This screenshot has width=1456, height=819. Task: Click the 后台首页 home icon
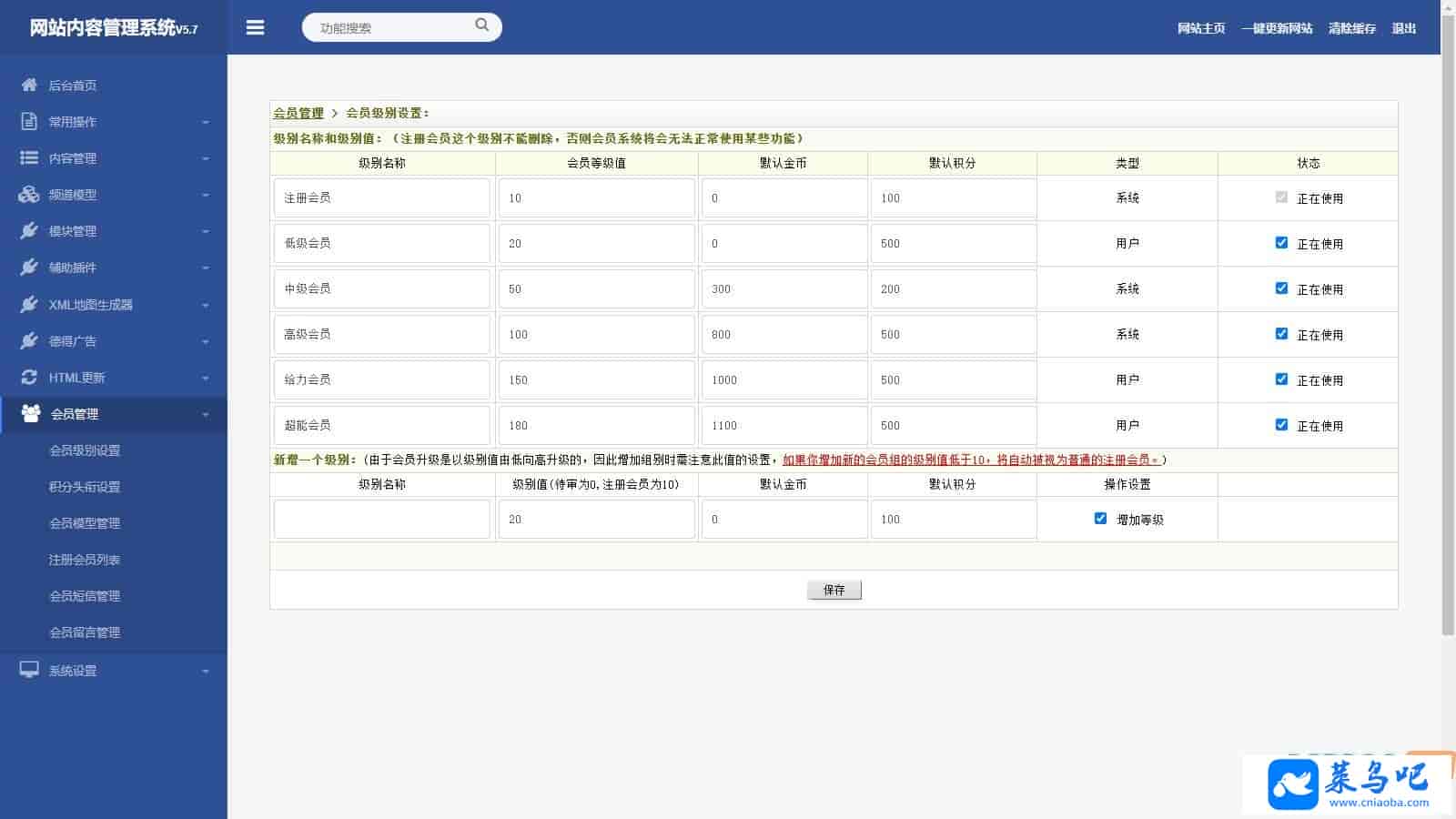(x=29, y=85)
